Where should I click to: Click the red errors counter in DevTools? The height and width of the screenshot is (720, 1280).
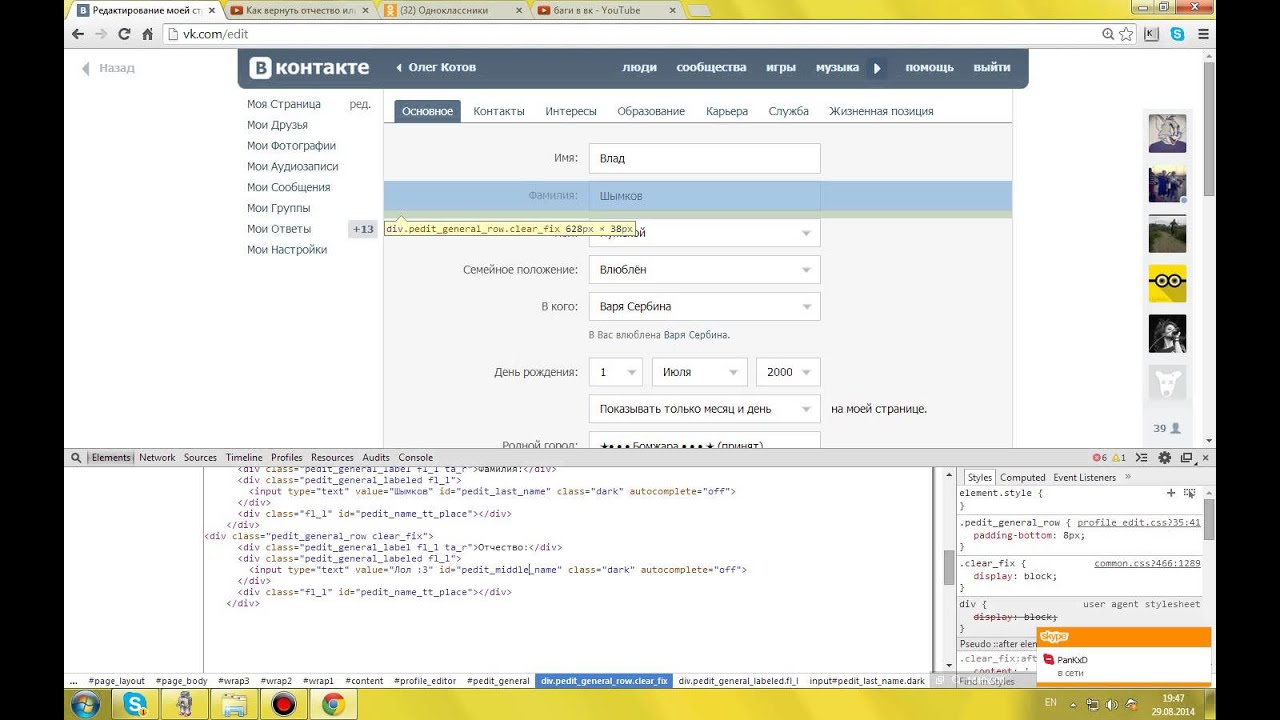point(1099,457)
